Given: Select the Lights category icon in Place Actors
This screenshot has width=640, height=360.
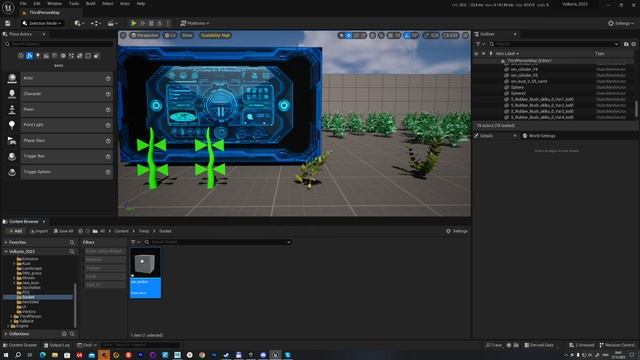Looking at the screenshot, I should (x=38, y=56).
